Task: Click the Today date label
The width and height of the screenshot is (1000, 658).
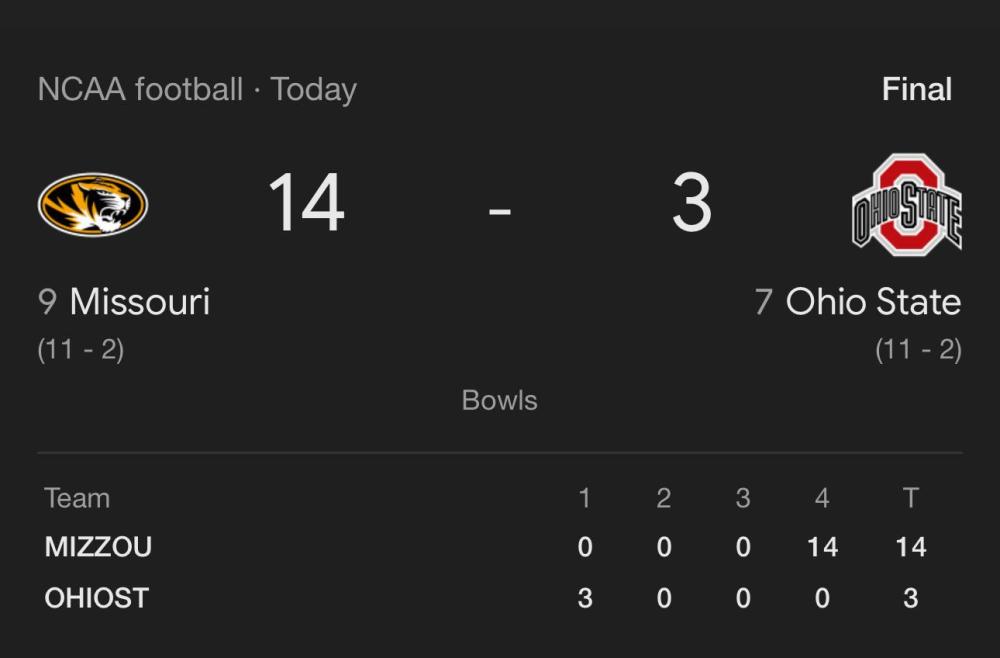Action: coord(313,90)
